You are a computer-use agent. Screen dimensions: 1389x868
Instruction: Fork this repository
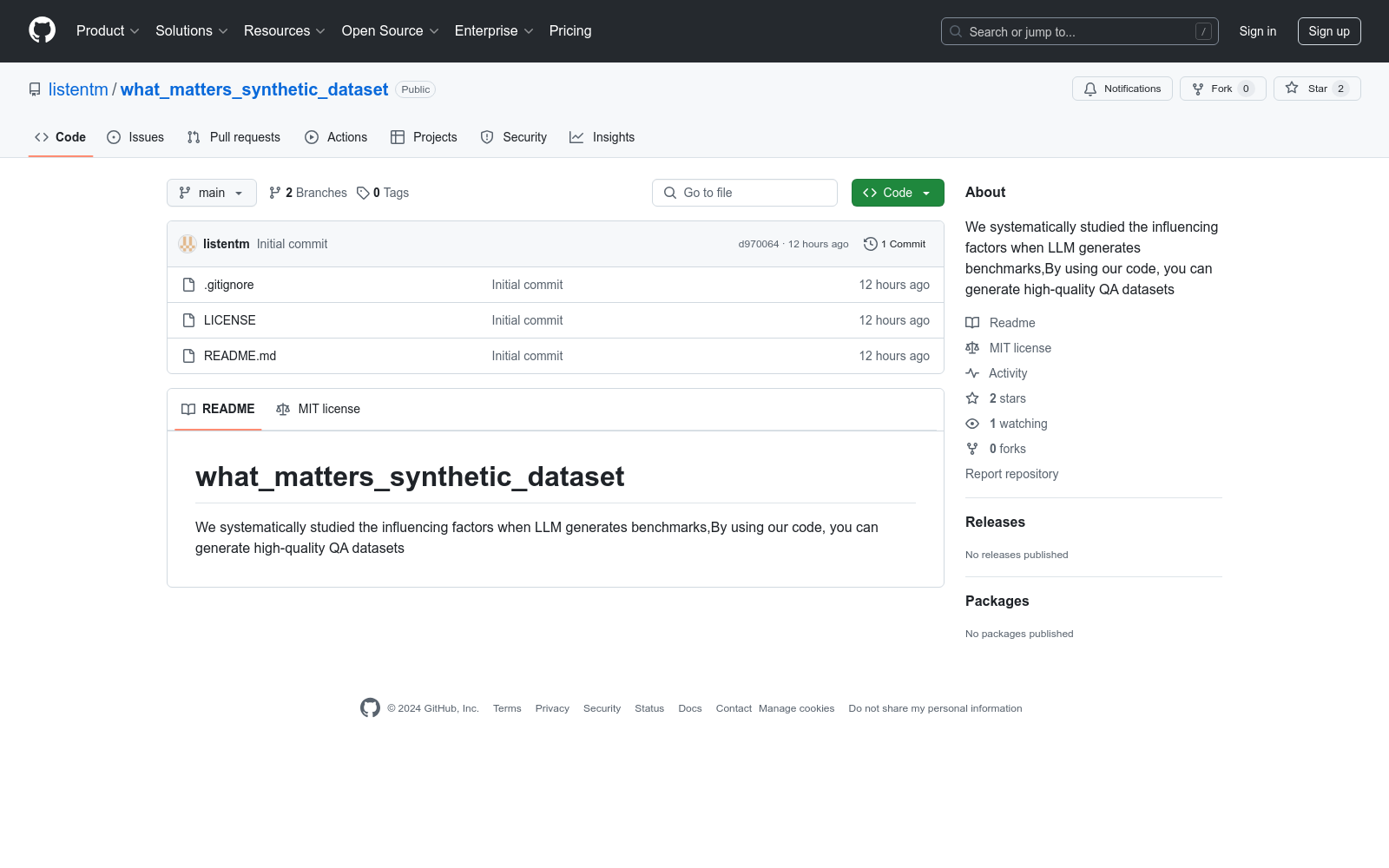(1222, 89)
